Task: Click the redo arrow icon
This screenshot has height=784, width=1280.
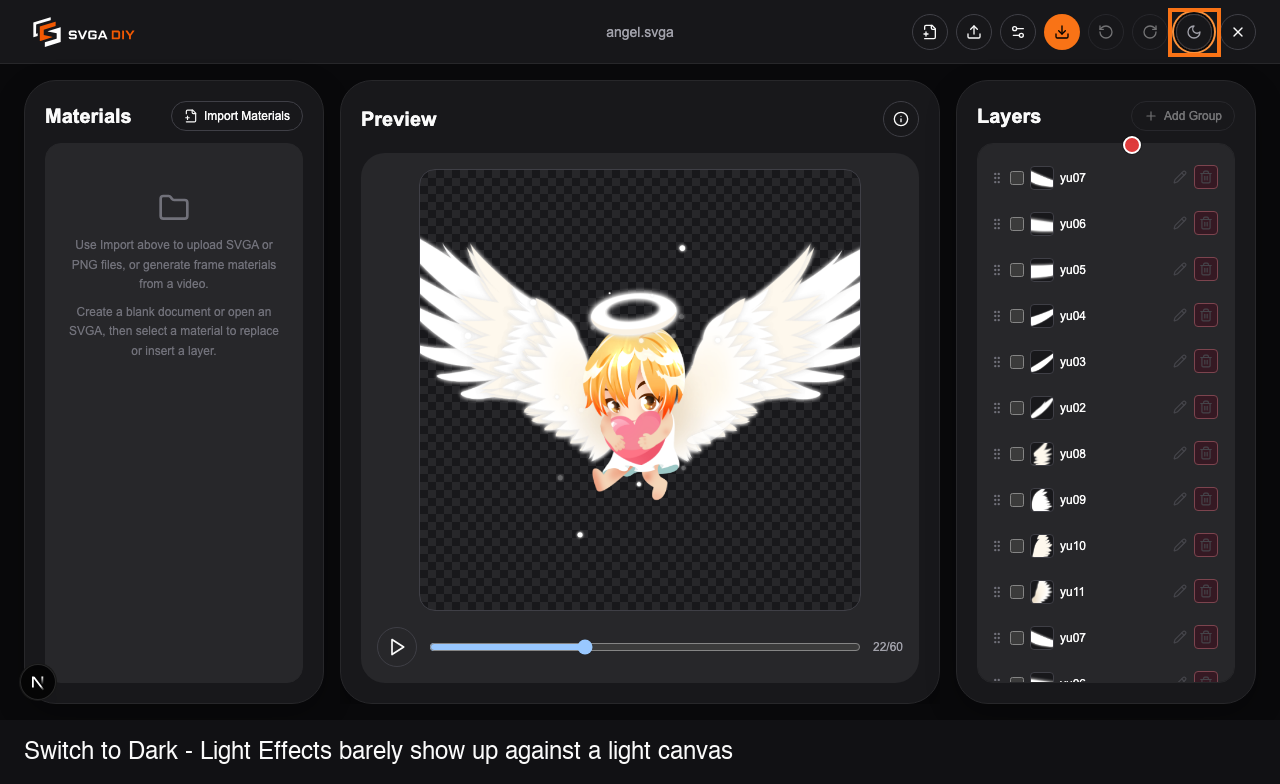Action: 1150,32
